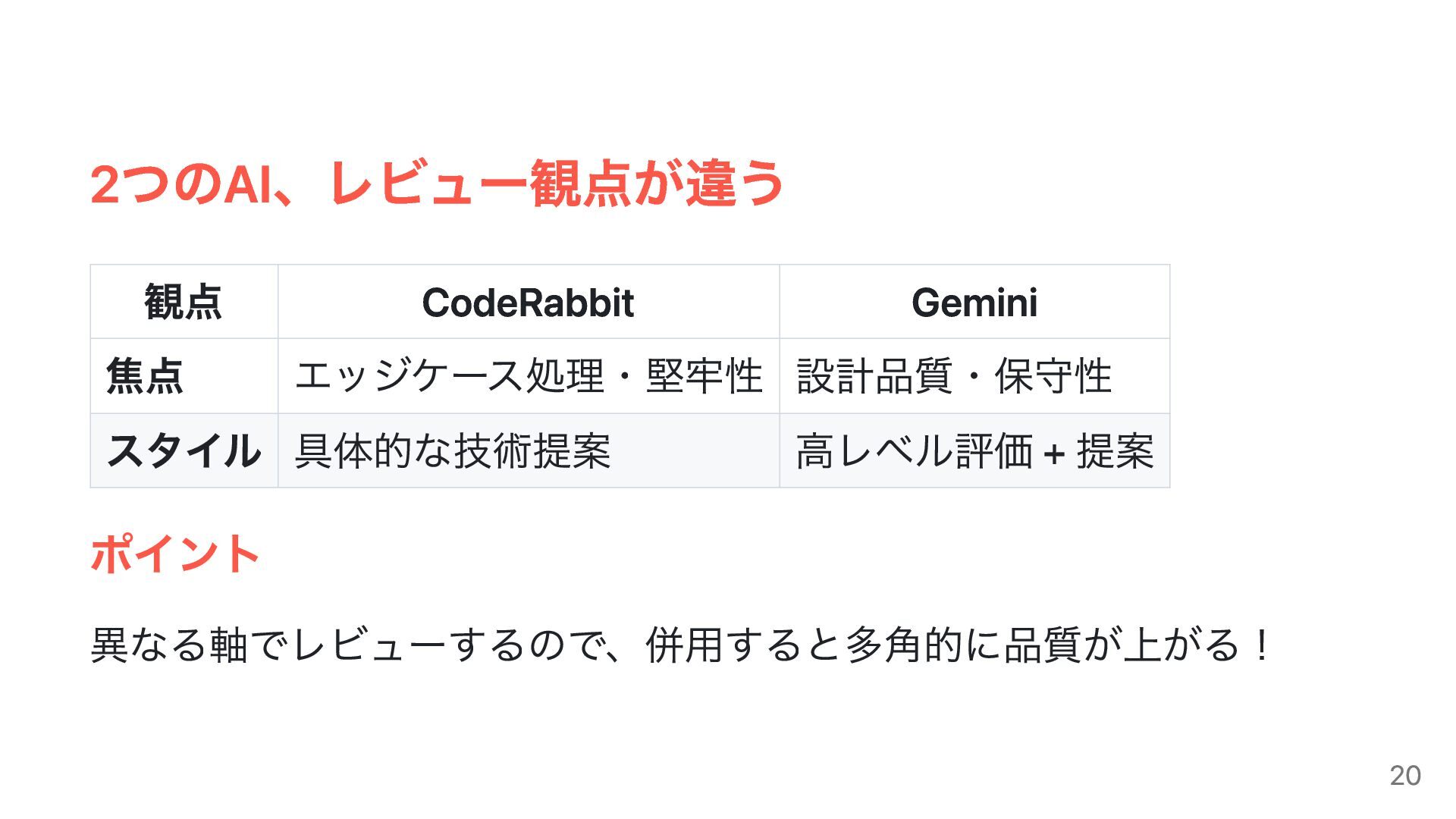Select the 観点 table header cell
1456x819 pixels.
(x=184, y=302)
